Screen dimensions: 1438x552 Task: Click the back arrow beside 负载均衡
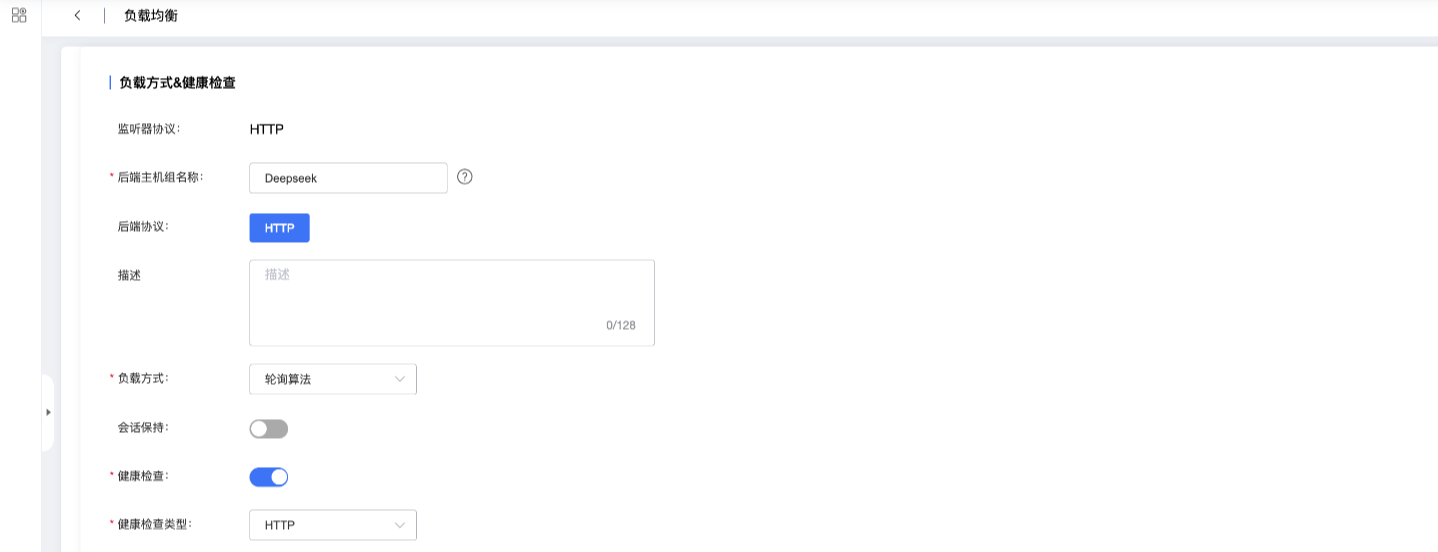pyautogui.click(x=77, y=16)
